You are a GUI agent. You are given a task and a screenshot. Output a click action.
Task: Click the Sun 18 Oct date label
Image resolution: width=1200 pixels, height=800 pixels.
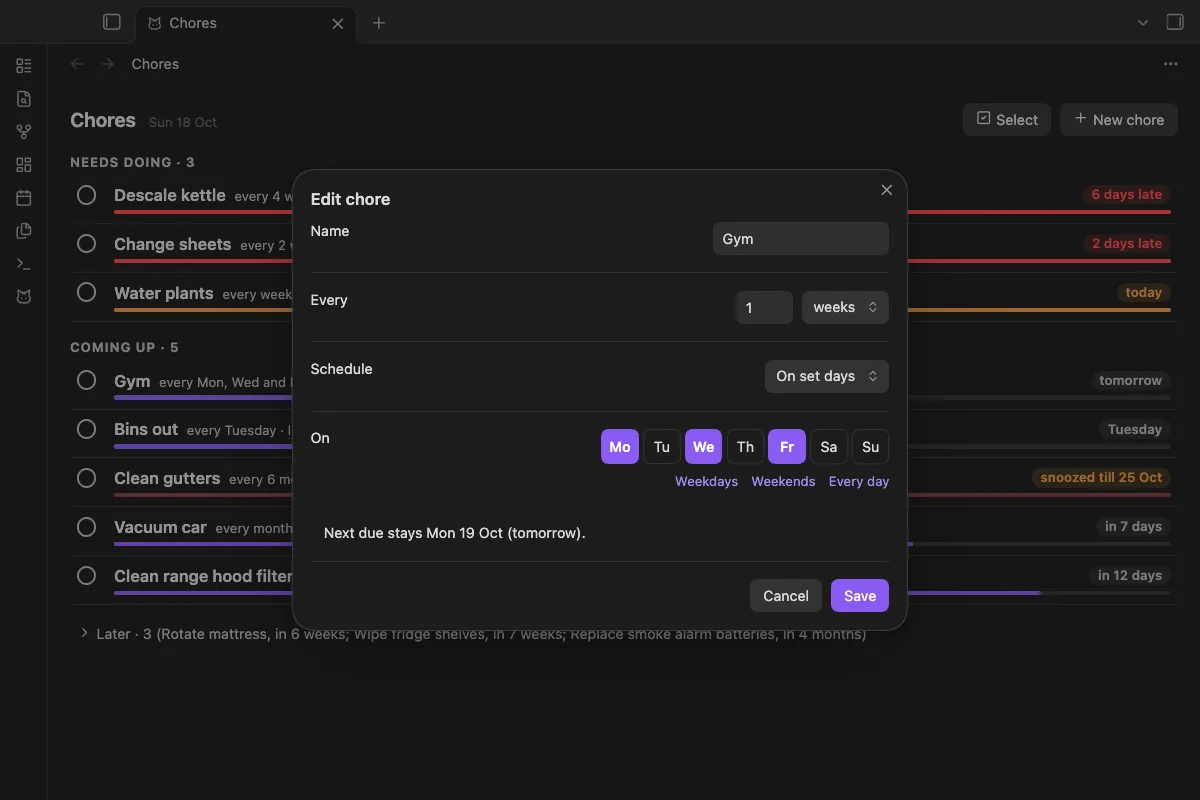pyautogui.click(x=183, y=123)
